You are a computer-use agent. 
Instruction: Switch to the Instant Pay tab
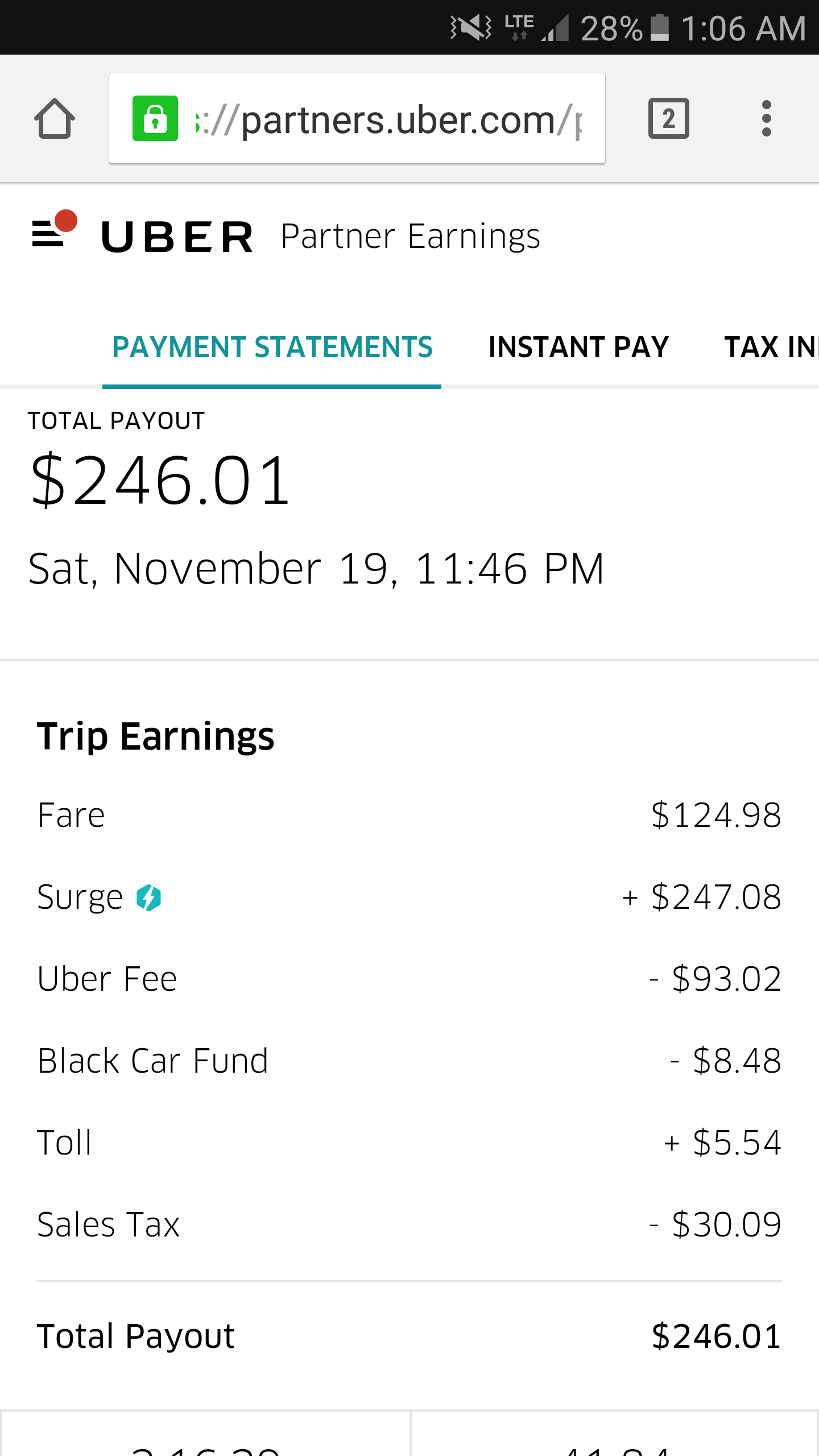tap(578, 348)
